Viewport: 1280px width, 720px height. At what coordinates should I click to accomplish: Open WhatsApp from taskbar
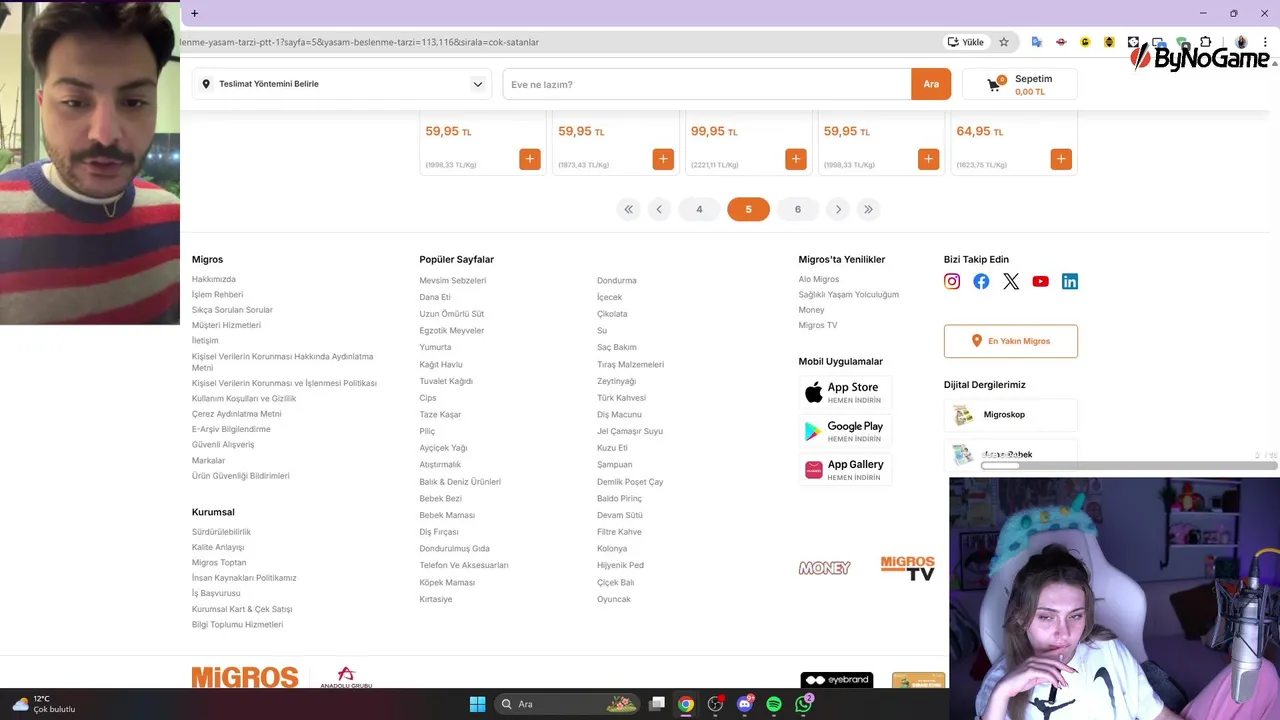pyautogui.click(x=804, y=704)
